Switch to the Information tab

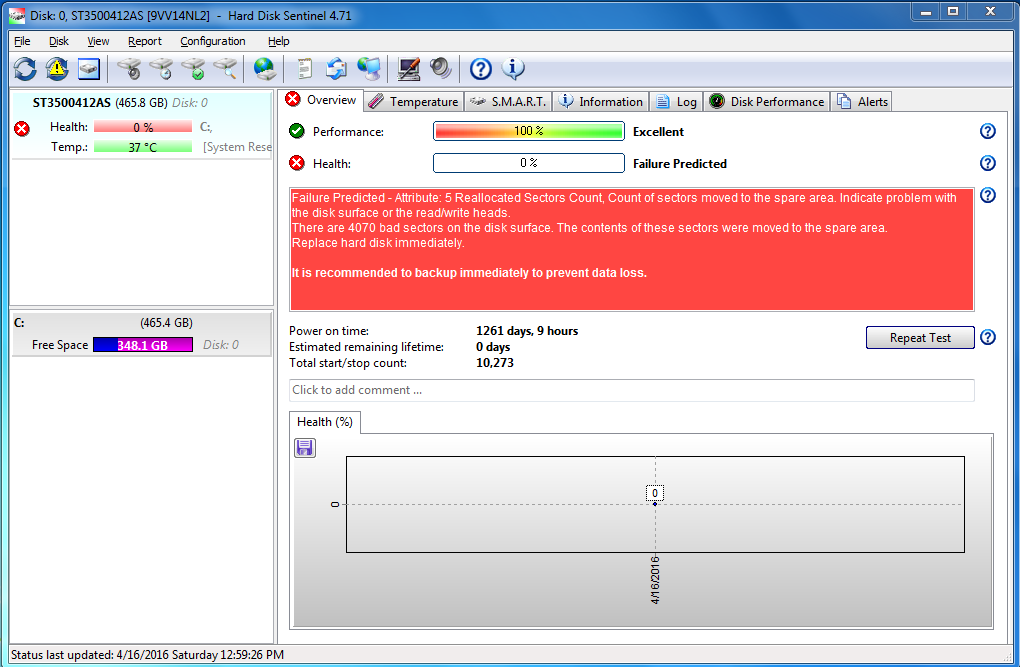click(x=601, y=102)
